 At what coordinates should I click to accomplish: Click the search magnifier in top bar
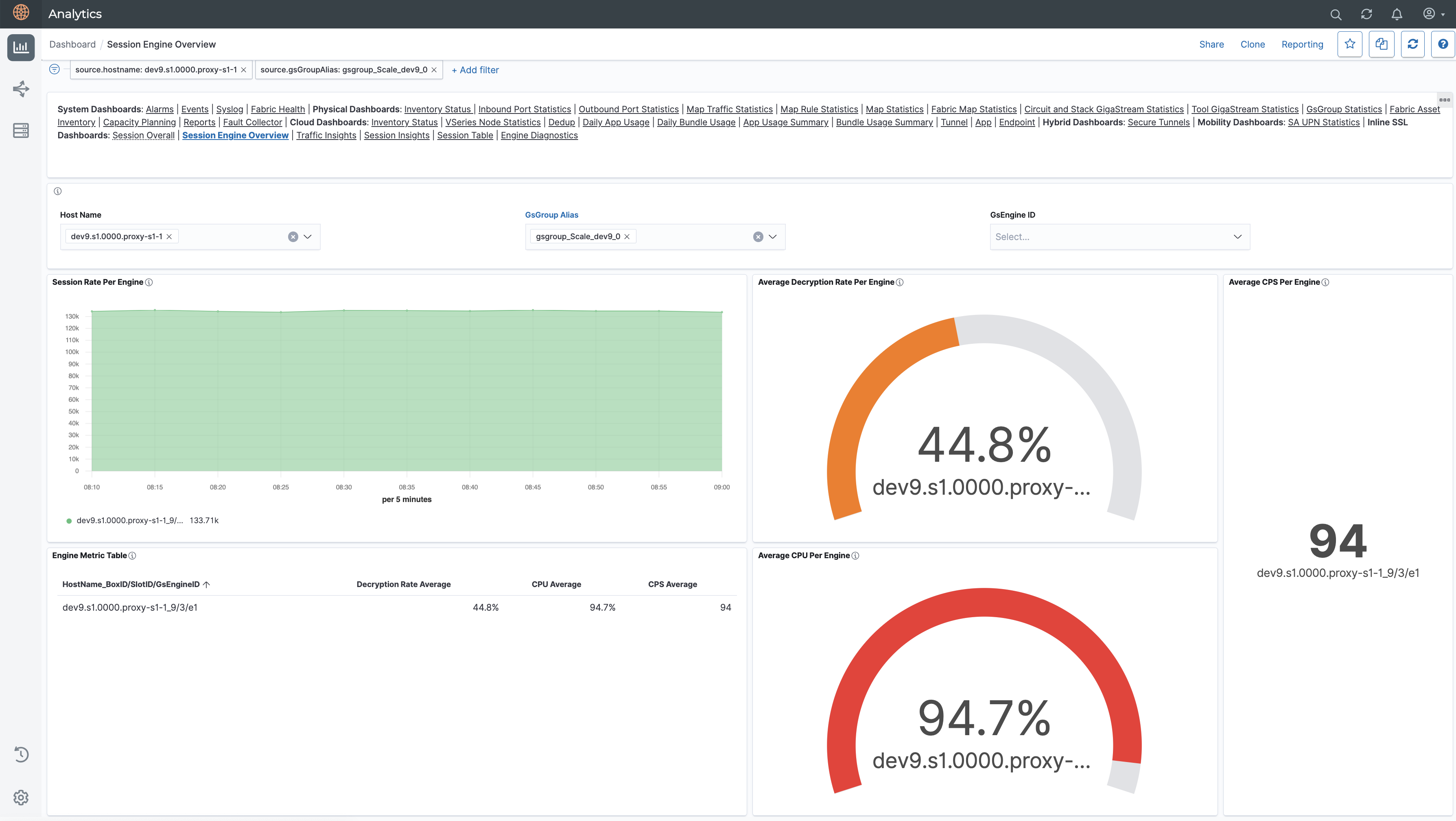tap(1336, 14)
